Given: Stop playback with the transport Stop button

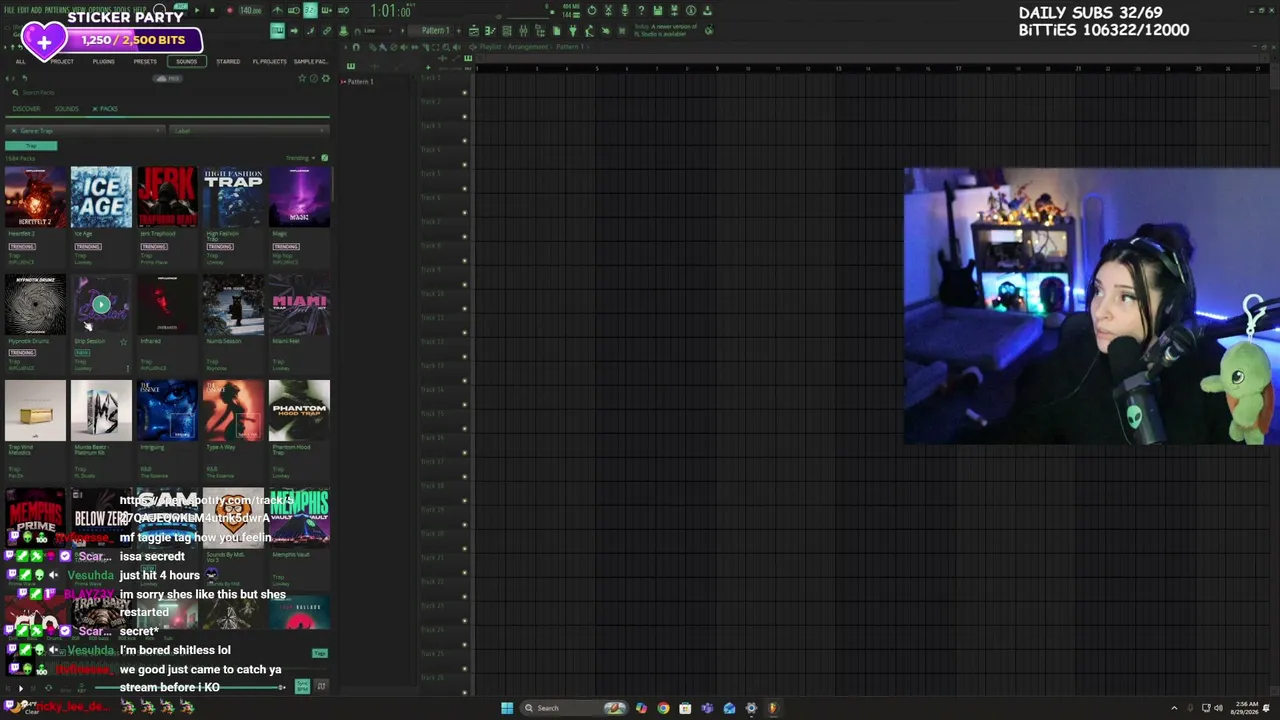Looking at the screenshot, I should pyautogui.click(x=212, y=10).
